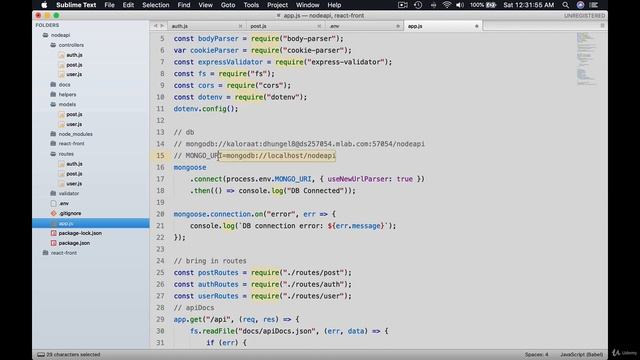640x360 pixels.
Task: Open the Tools menu
Action: 251,5
